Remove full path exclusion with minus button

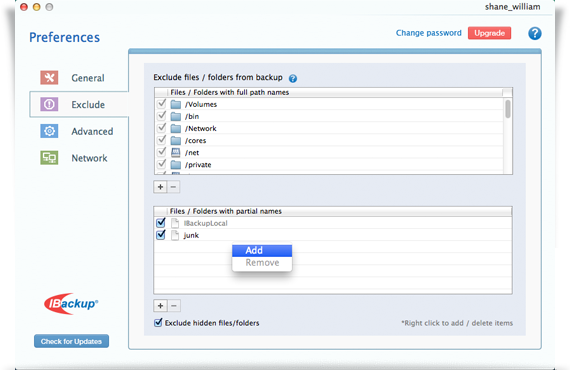pos(173,187)
